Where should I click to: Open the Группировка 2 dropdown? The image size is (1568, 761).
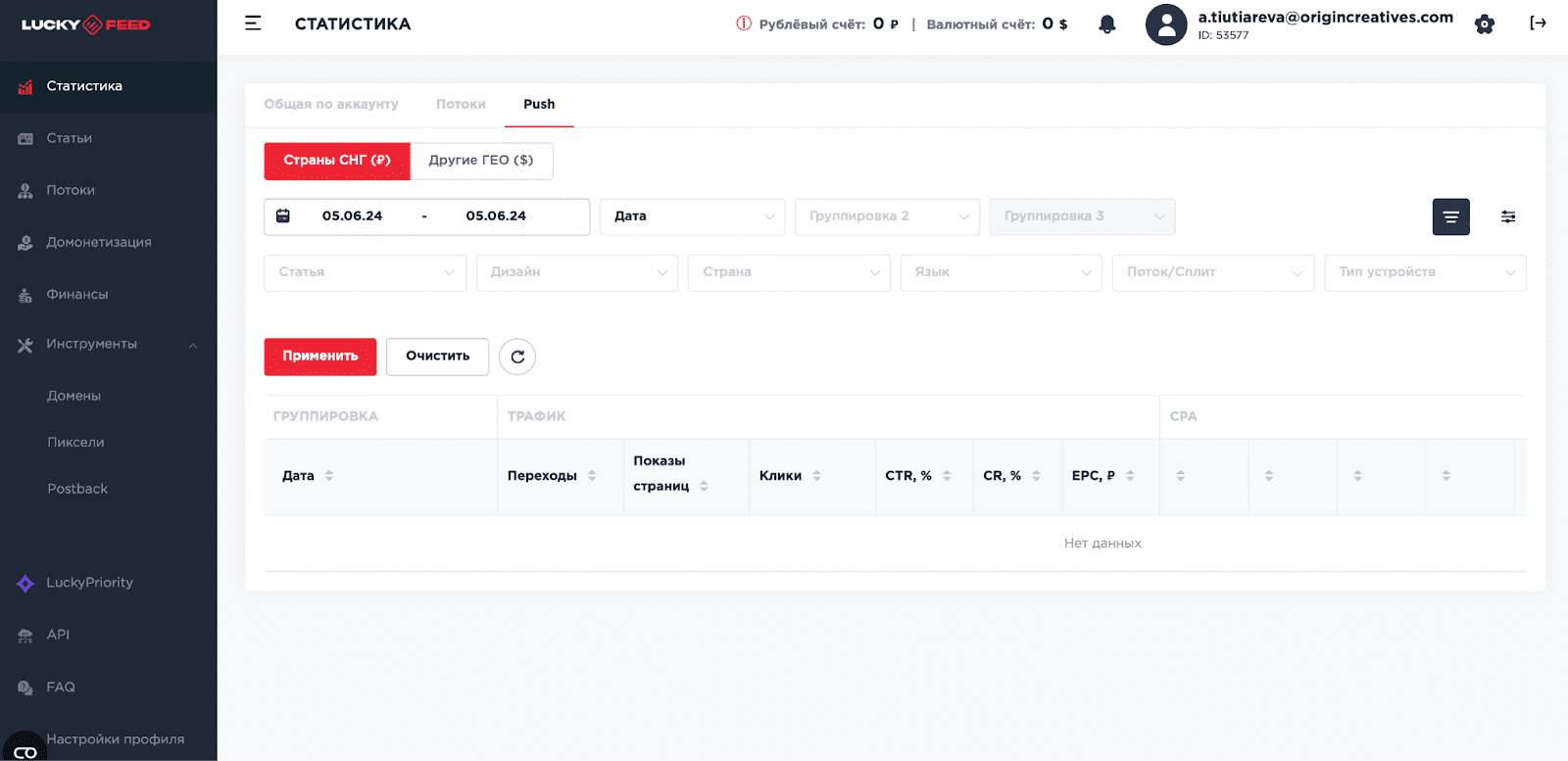887,216
